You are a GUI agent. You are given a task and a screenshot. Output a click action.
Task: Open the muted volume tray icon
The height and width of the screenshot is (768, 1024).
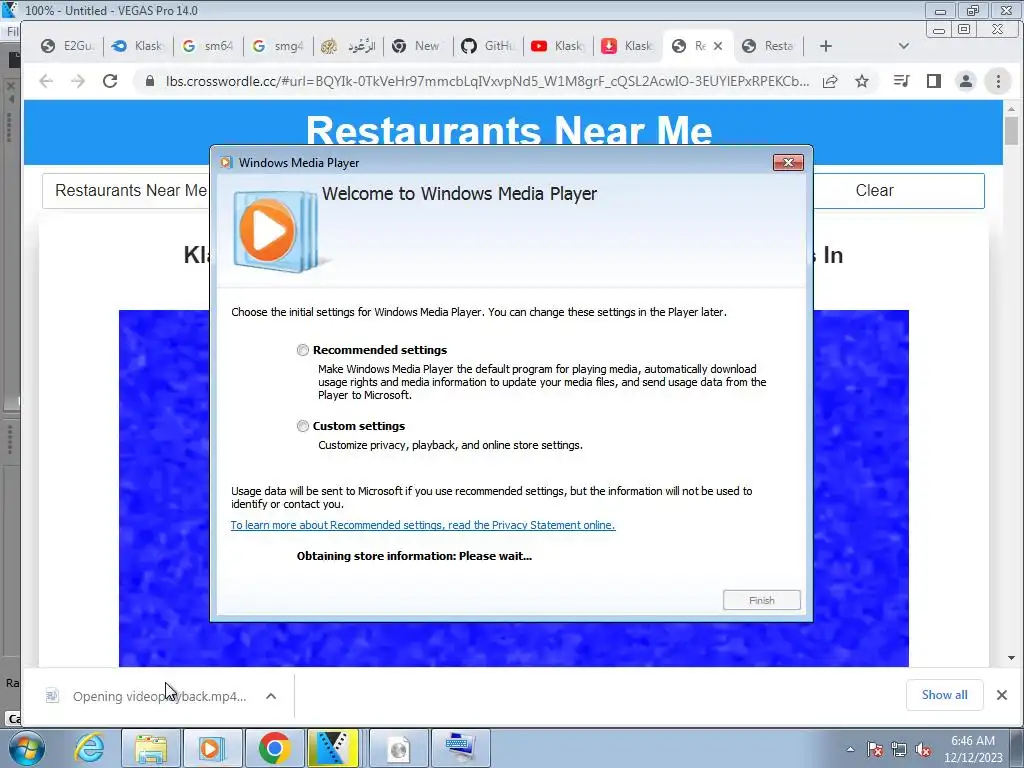tap(923, 749)
